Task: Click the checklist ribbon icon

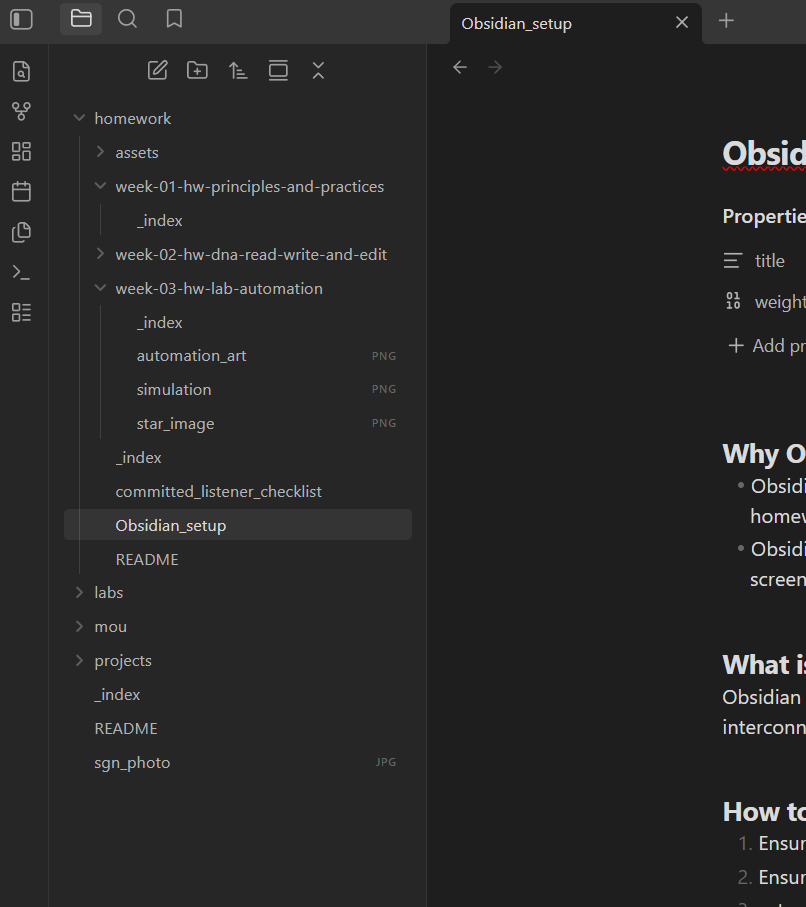Action: [21, 312]
